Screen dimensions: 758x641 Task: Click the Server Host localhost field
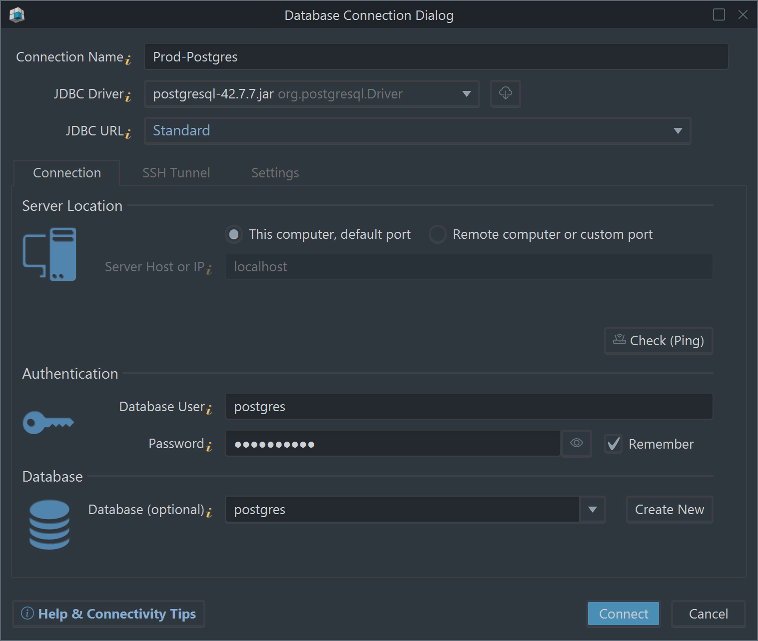[x=469, y=266]
